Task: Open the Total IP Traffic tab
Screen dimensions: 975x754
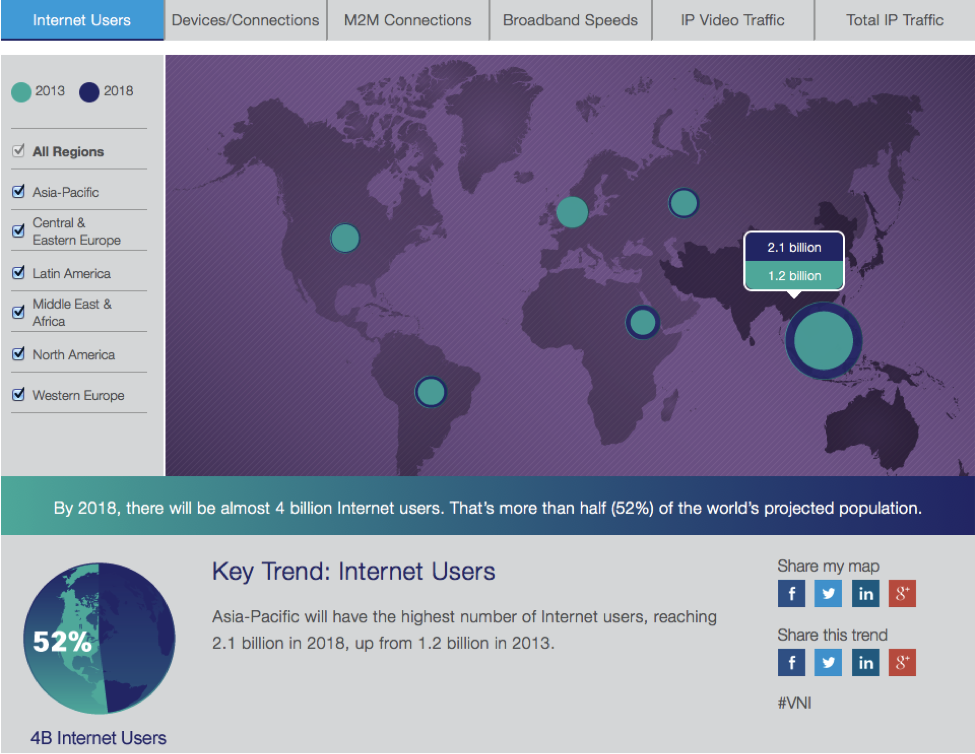Action: pyautogui.click(x=893, y=19)
